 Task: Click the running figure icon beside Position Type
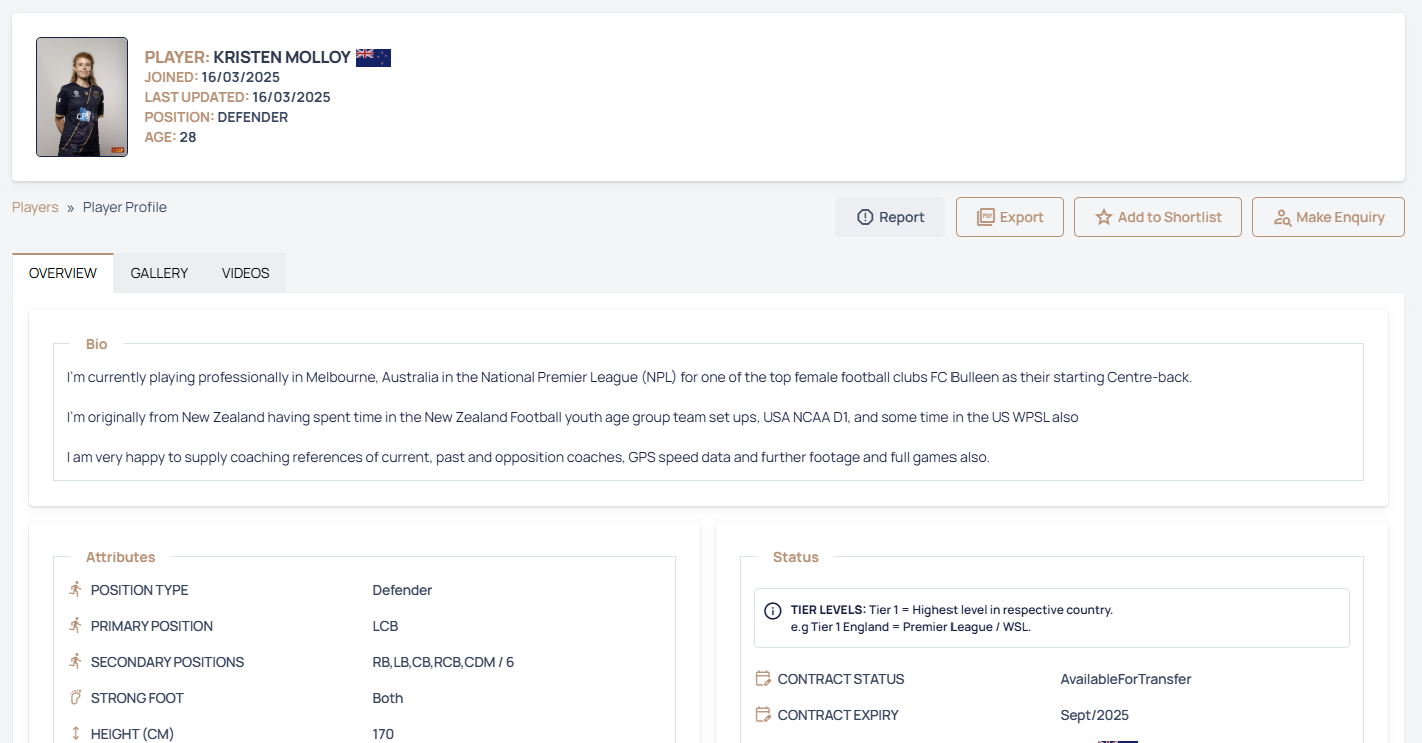(75, 590)
